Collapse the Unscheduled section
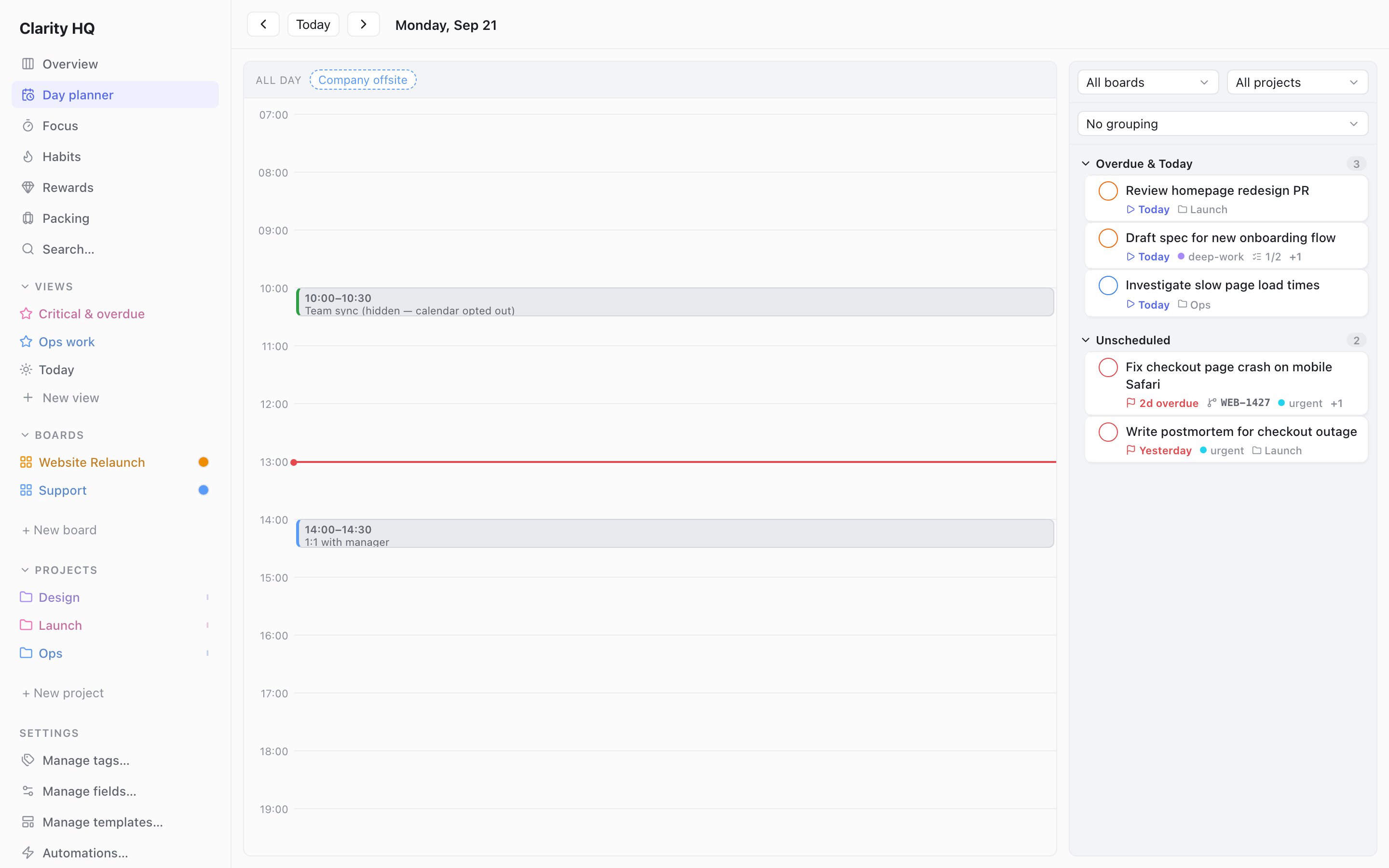The height and width of the screenshot is (868, 1389). pos(1085,340)
